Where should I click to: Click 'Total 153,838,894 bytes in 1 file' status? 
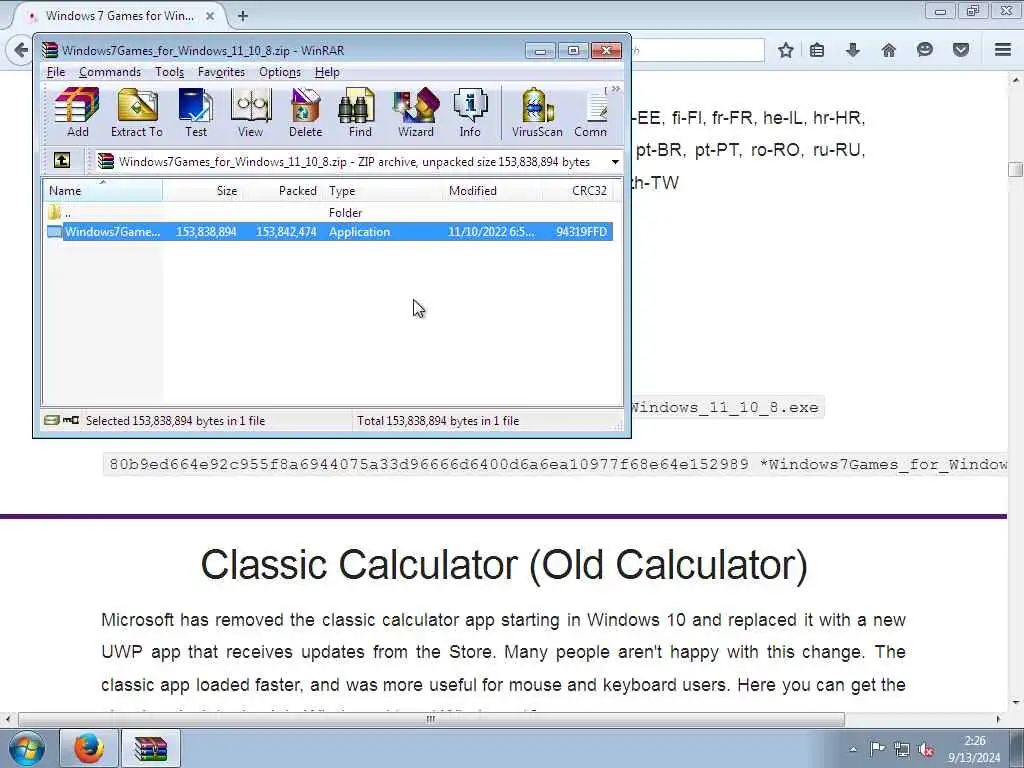pos(438,421)
